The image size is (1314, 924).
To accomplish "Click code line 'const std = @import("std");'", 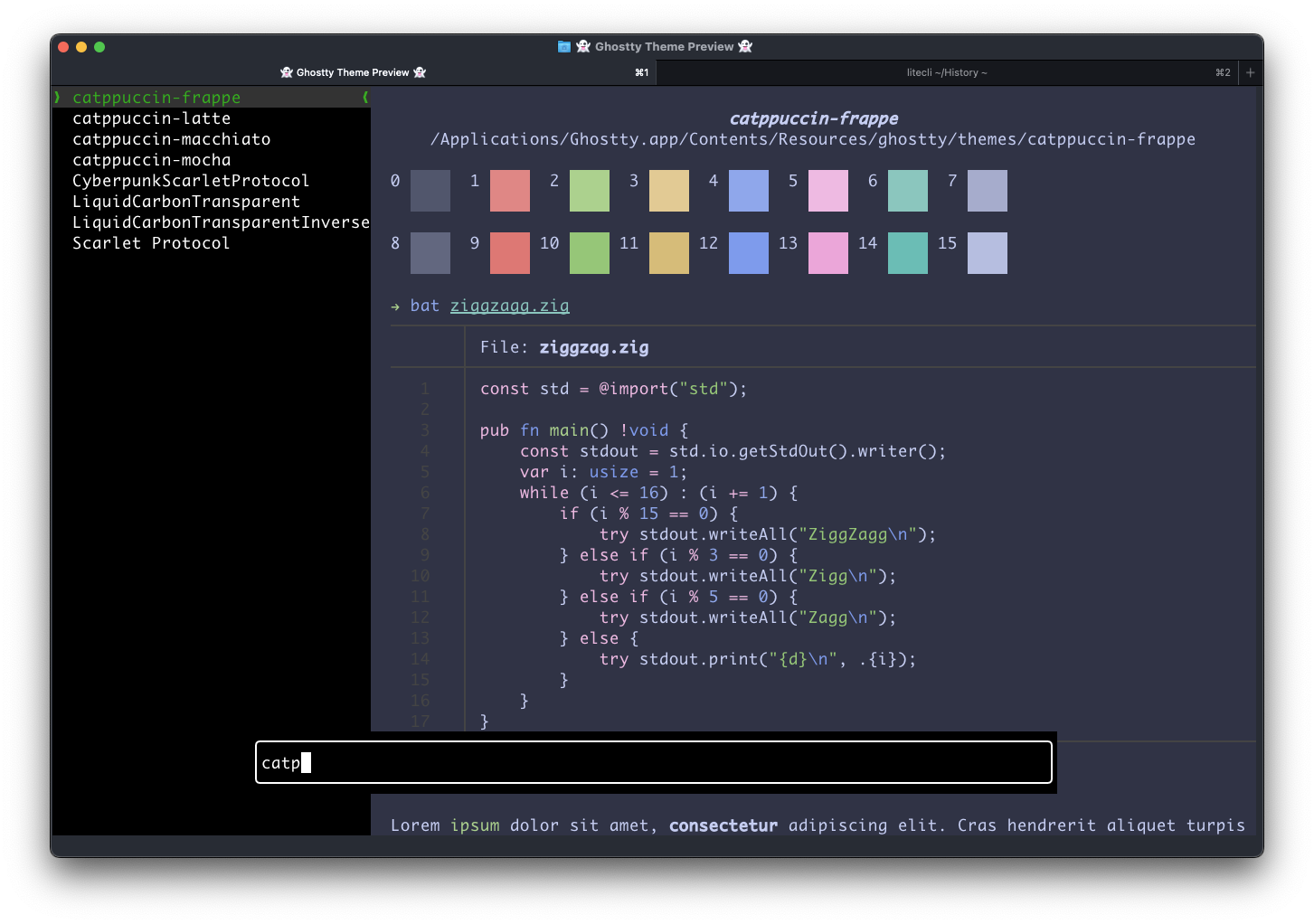I will pyautogui.click(x=614, y=389).
